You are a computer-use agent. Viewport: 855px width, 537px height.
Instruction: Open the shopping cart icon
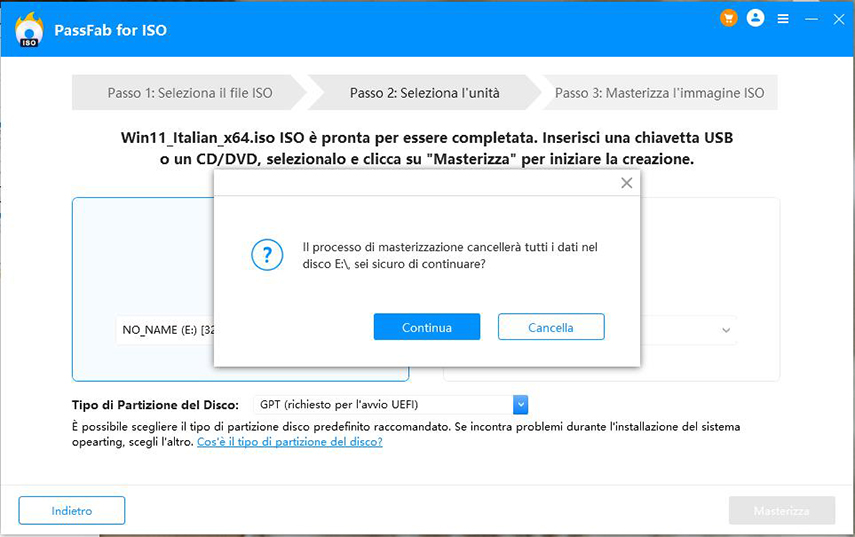pos(728,18)
